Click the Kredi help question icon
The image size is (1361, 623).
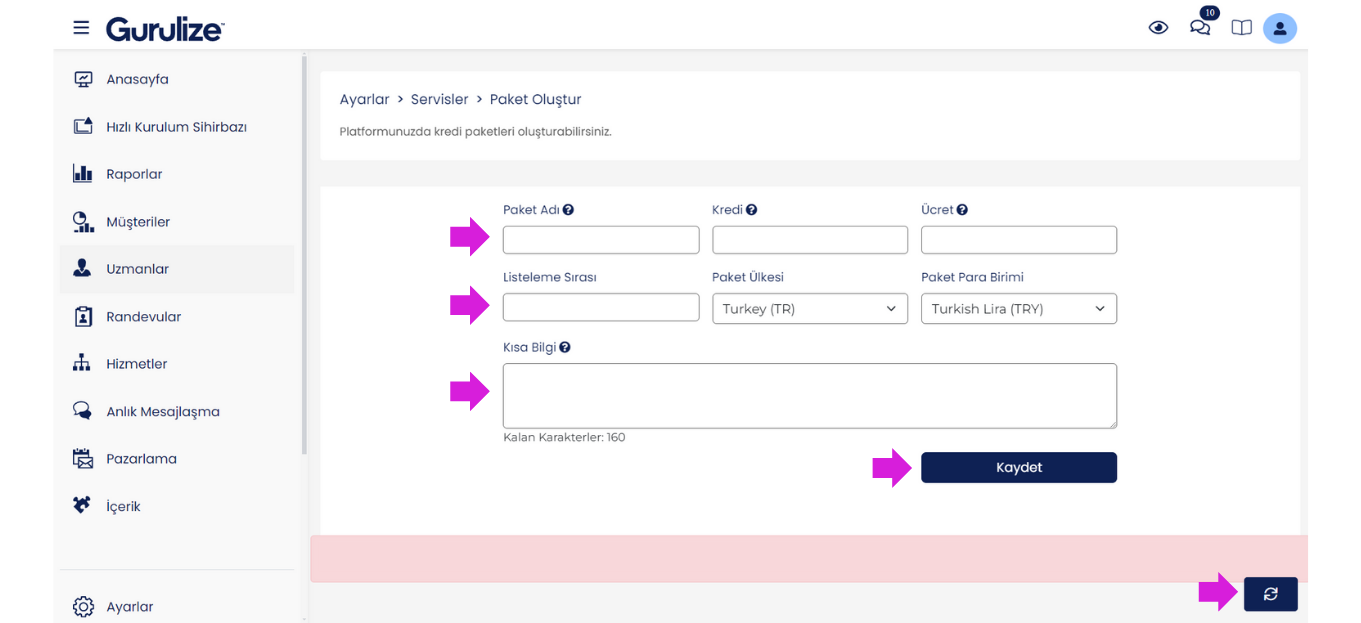[751, 210]
